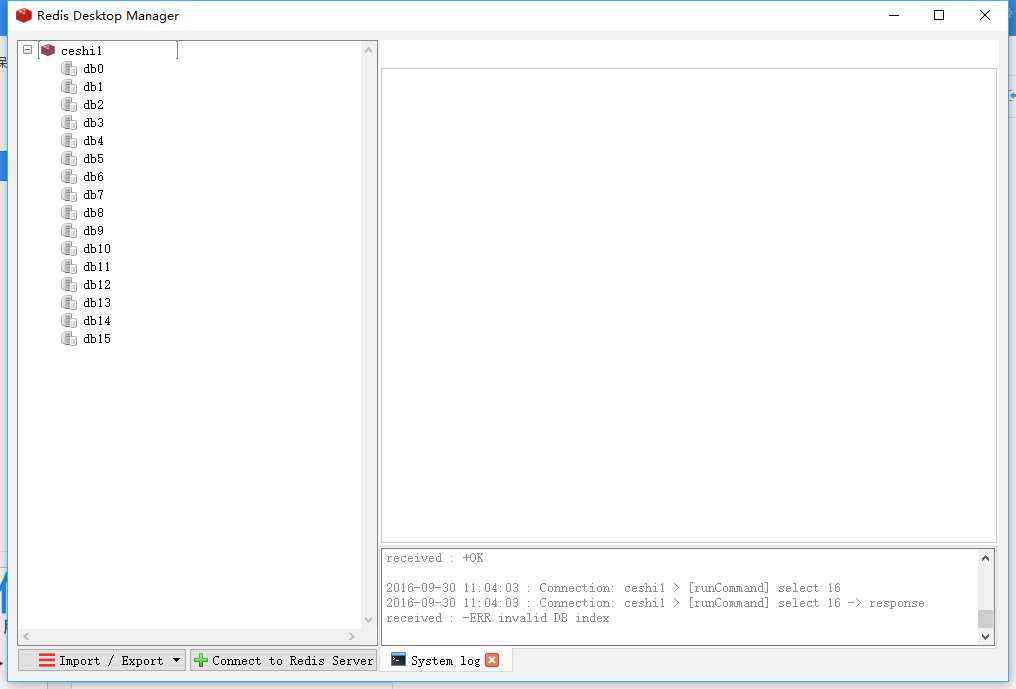1016x689 pixels.
Task: Click the db1 database icon
Action: coord(69,87)
